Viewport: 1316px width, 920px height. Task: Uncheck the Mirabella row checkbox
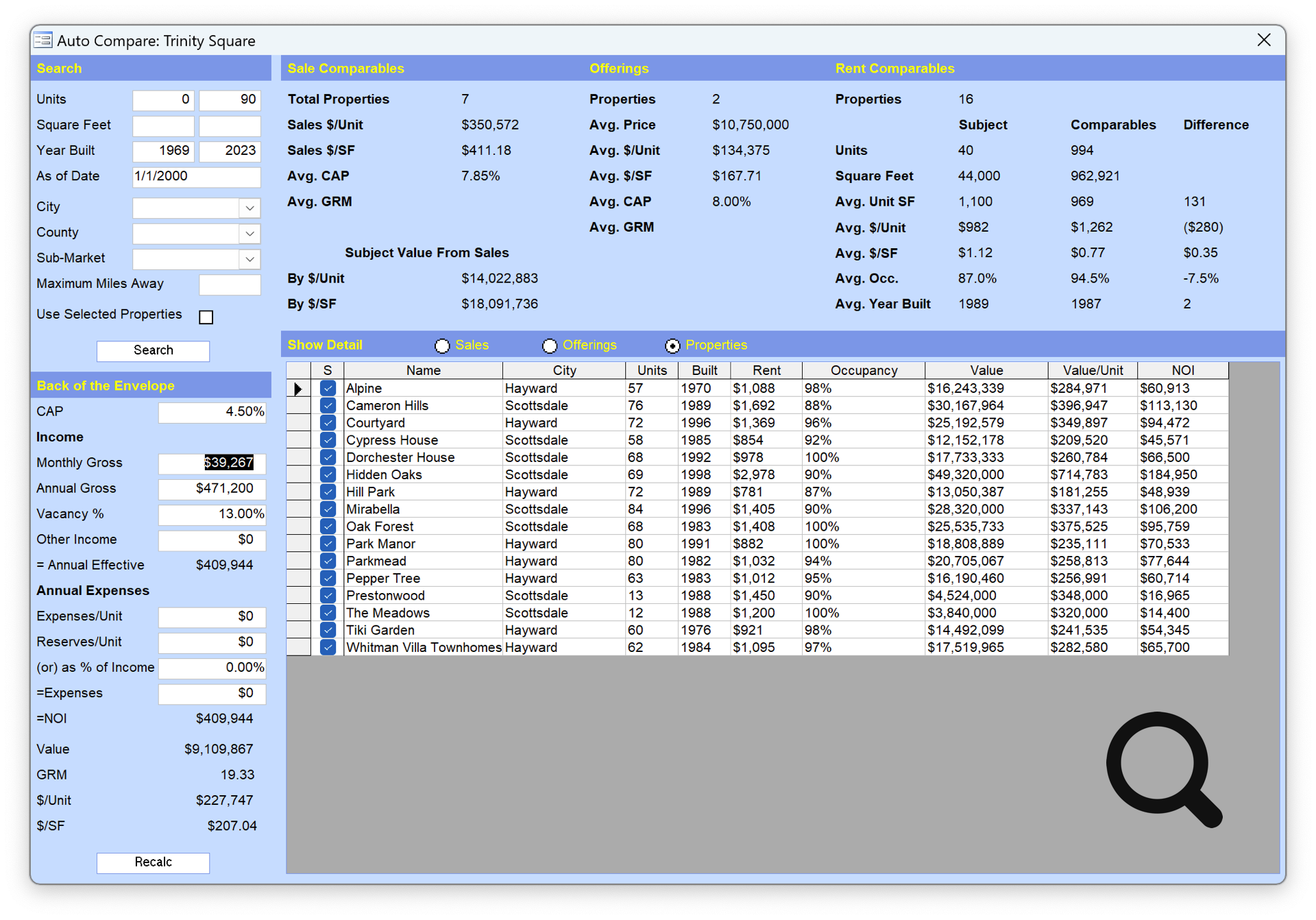[328, 509]
